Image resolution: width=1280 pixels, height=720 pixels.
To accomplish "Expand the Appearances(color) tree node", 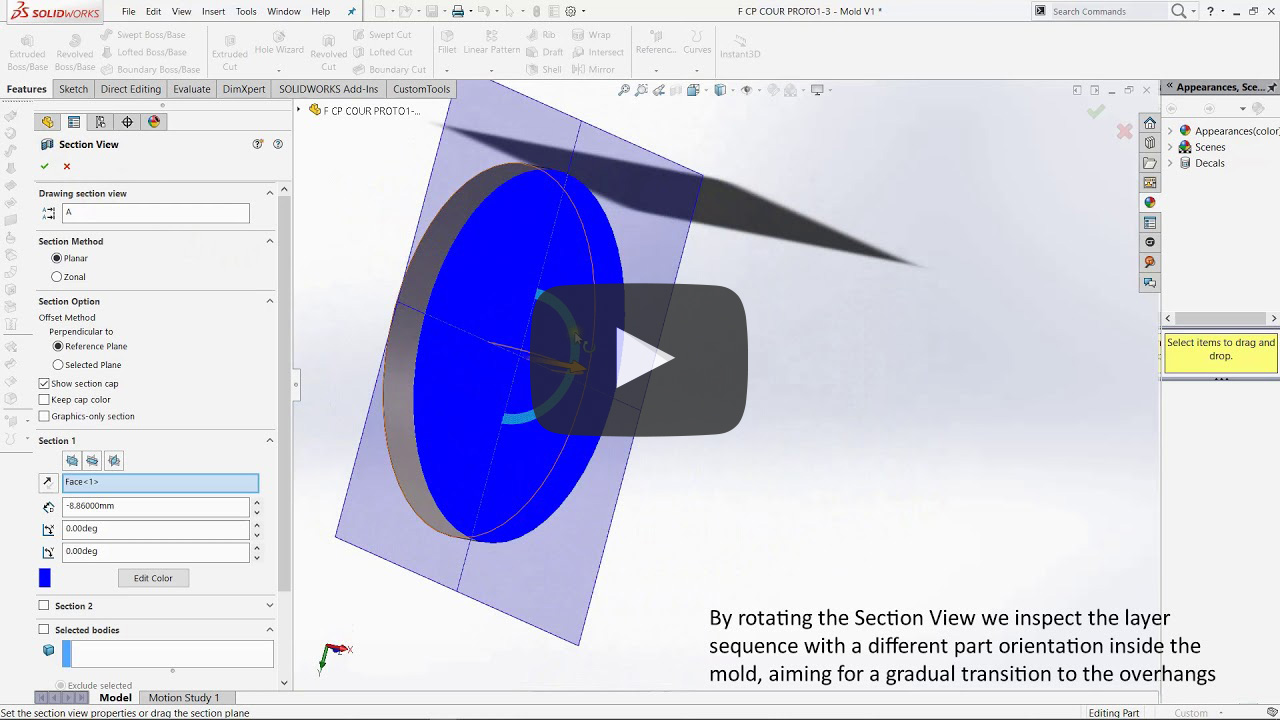I will (1170, 131).
